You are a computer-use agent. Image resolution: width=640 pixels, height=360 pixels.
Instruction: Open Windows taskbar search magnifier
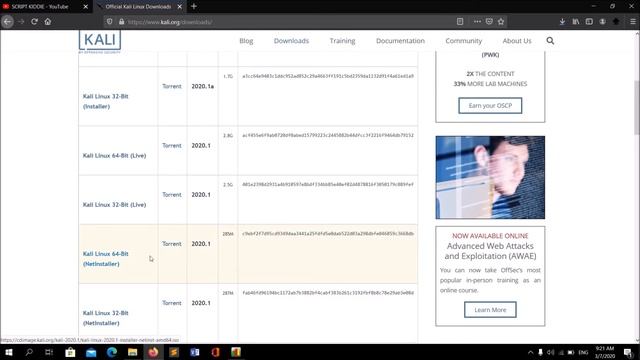pos(29,352)
